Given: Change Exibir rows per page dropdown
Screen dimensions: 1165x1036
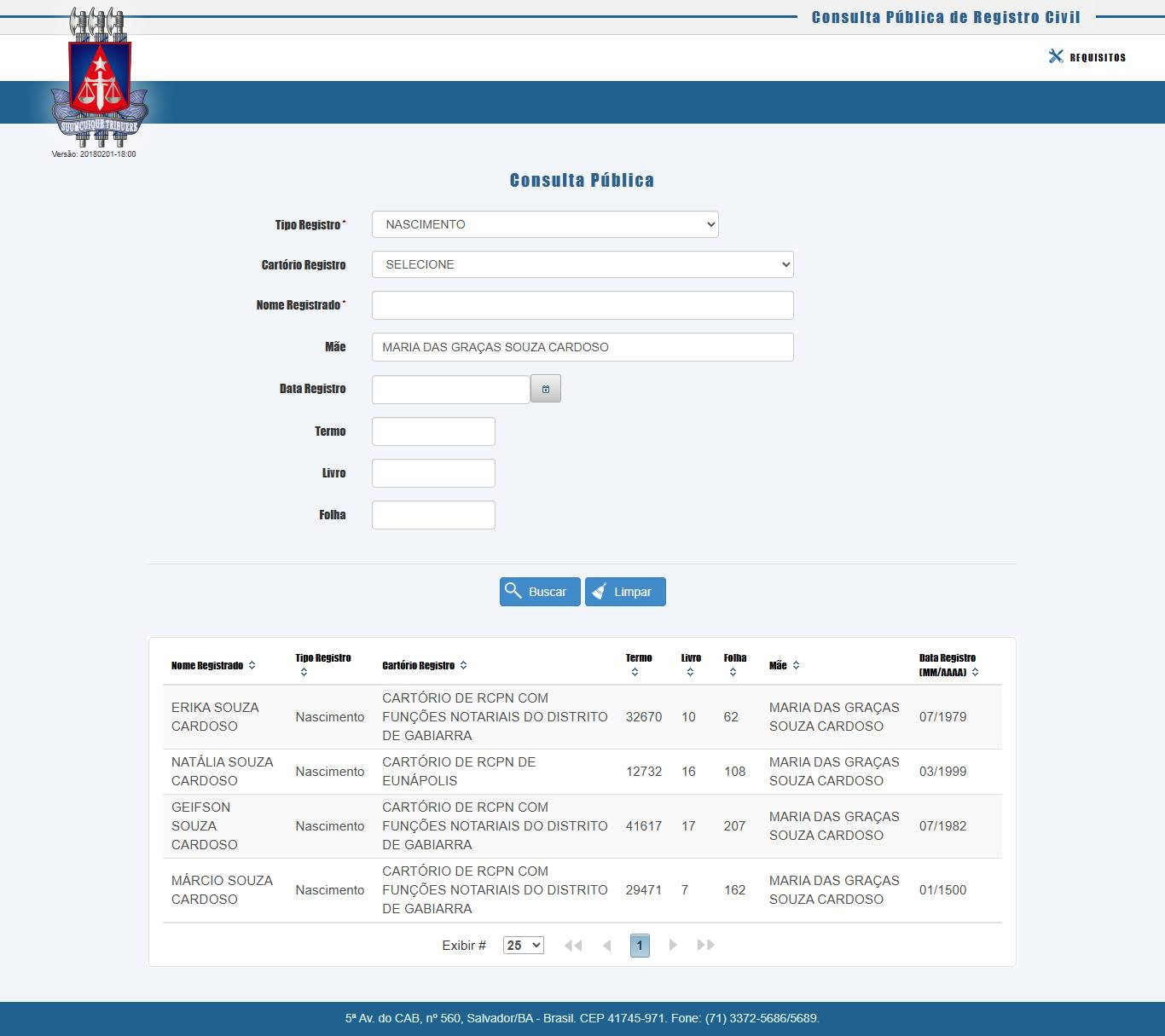Looking at the screenshot, I should point(523,945).
